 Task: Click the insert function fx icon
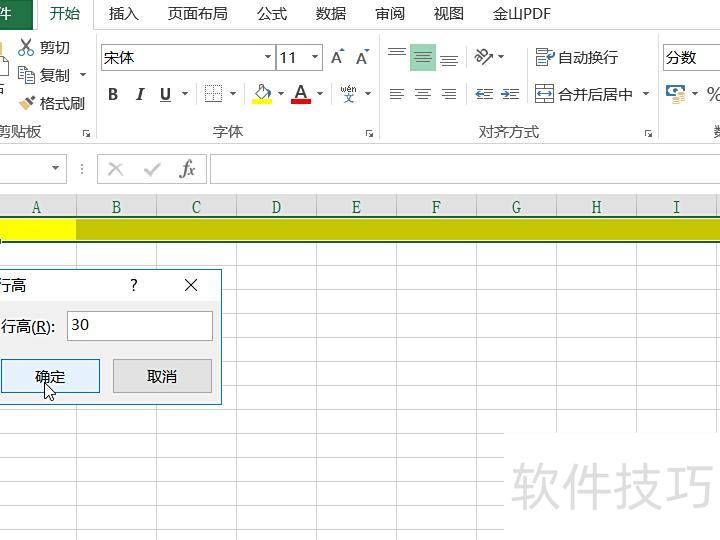point(187,169)
